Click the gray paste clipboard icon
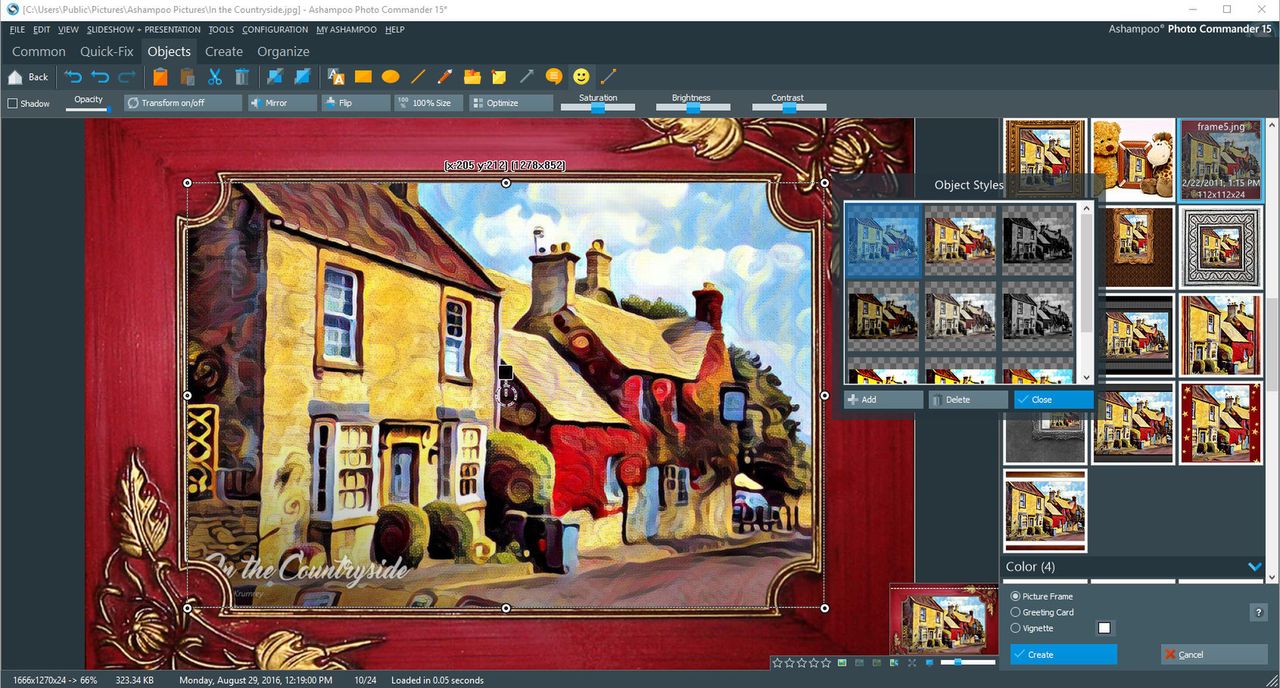This screenshot has height=688, width=1280. tap(187, 77)
